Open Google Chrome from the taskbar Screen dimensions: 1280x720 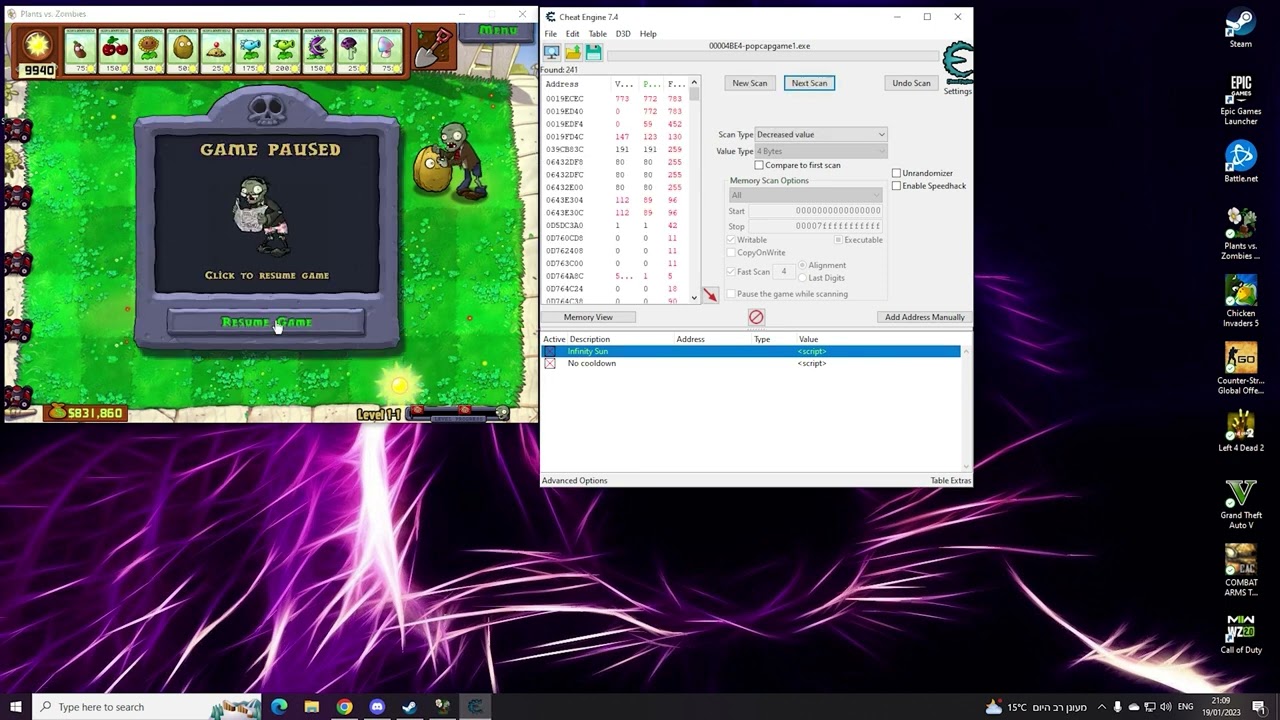point(344,707)
